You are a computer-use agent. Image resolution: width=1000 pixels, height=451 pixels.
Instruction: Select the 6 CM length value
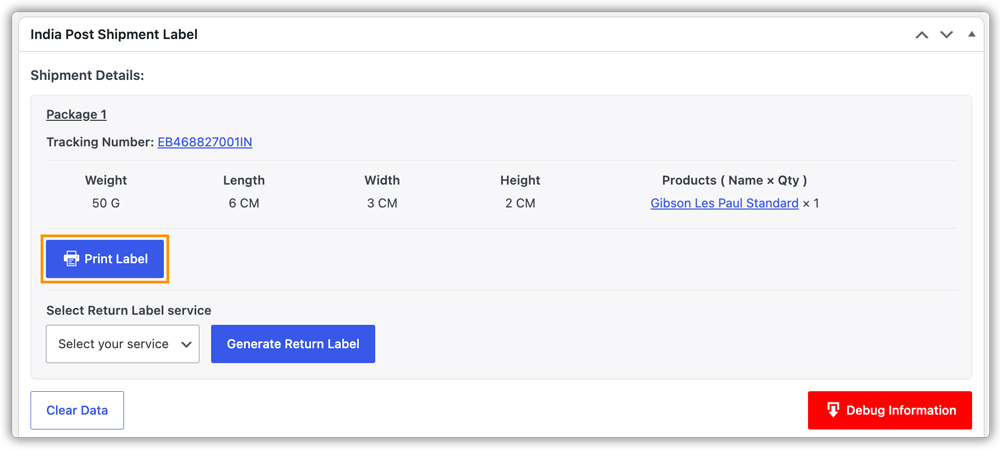pos(244,204)
